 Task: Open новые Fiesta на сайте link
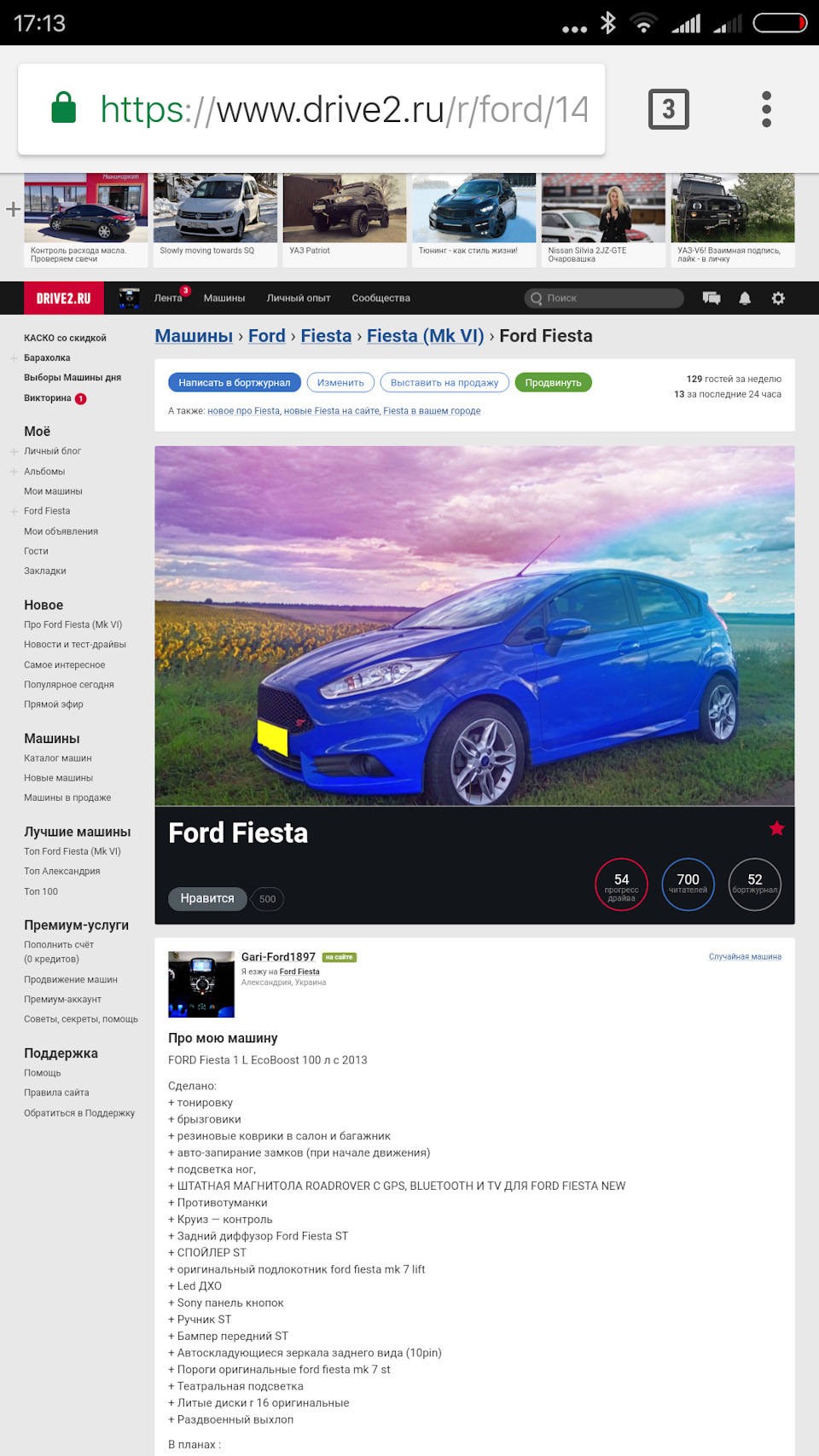point(332,411)
